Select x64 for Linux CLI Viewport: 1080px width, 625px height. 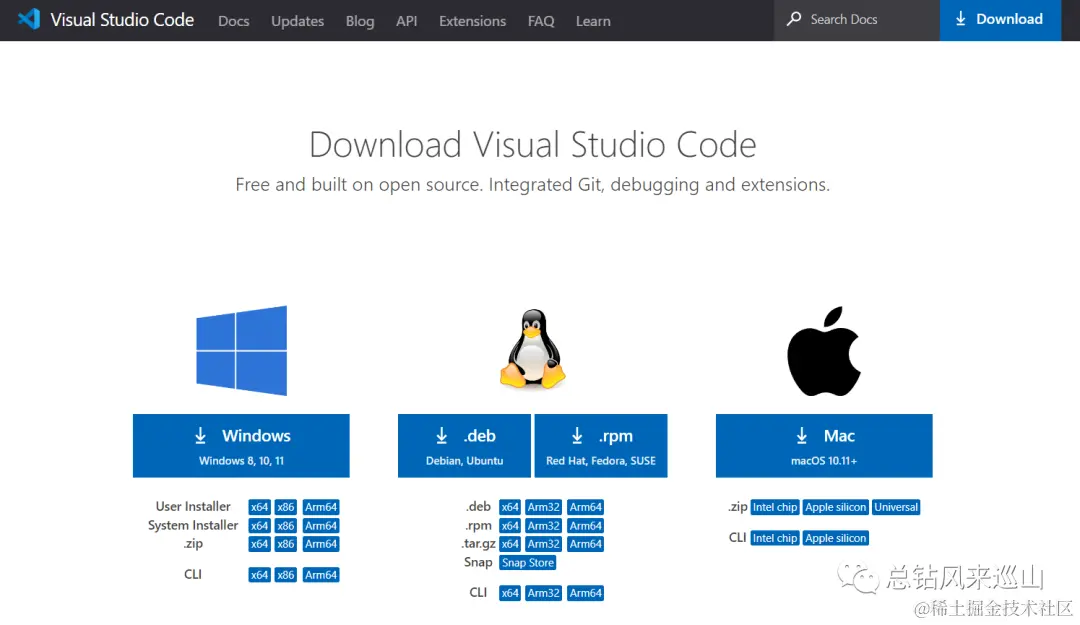tap(510, 593)
